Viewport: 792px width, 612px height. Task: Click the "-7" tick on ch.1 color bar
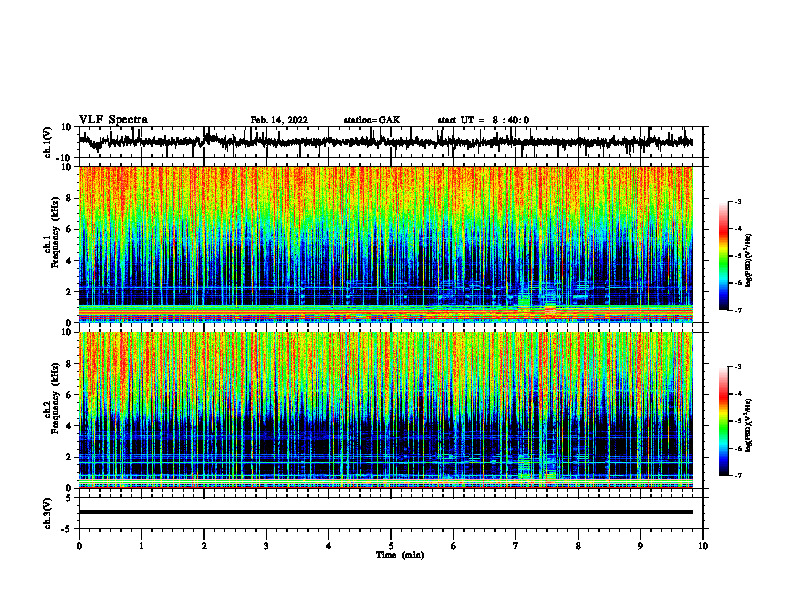pos(738,310)
